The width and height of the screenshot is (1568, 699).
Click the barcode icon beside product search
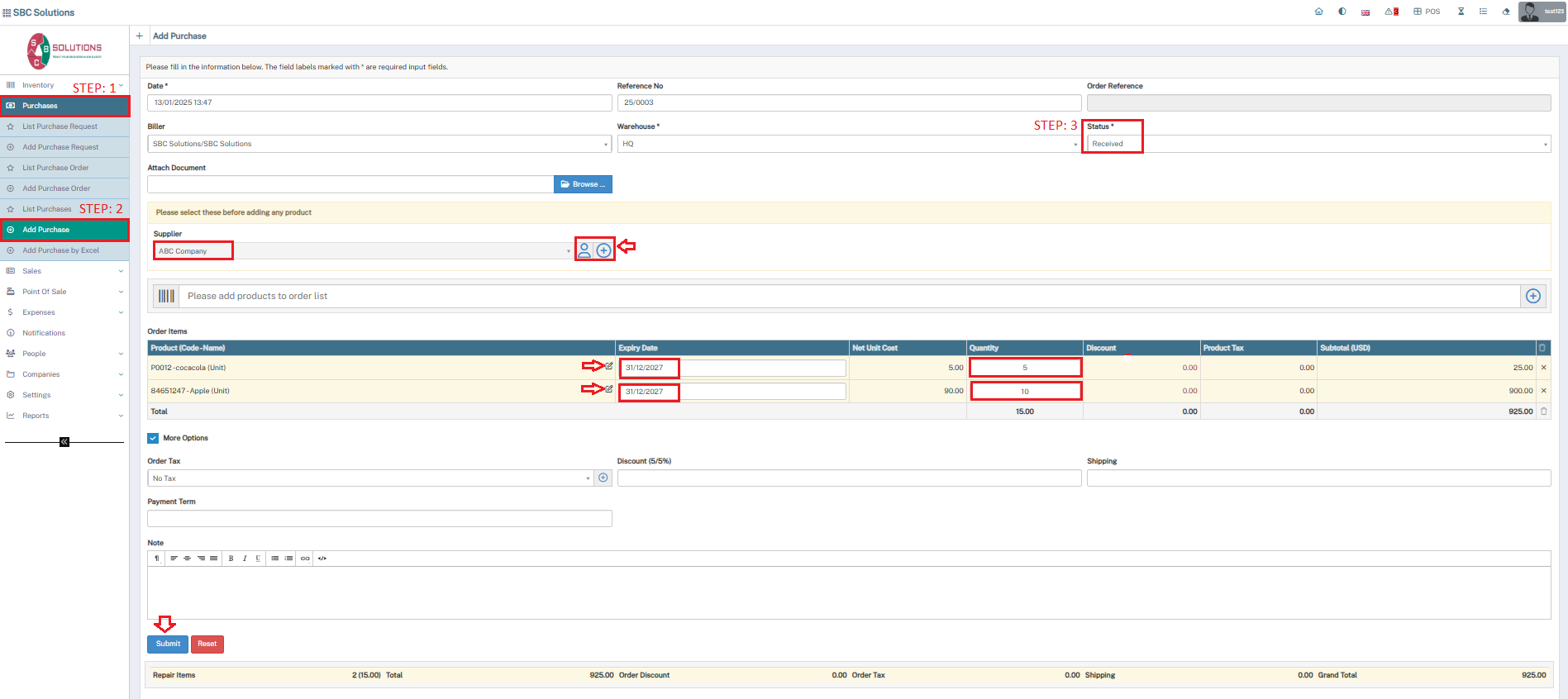(x=166, y=296)
